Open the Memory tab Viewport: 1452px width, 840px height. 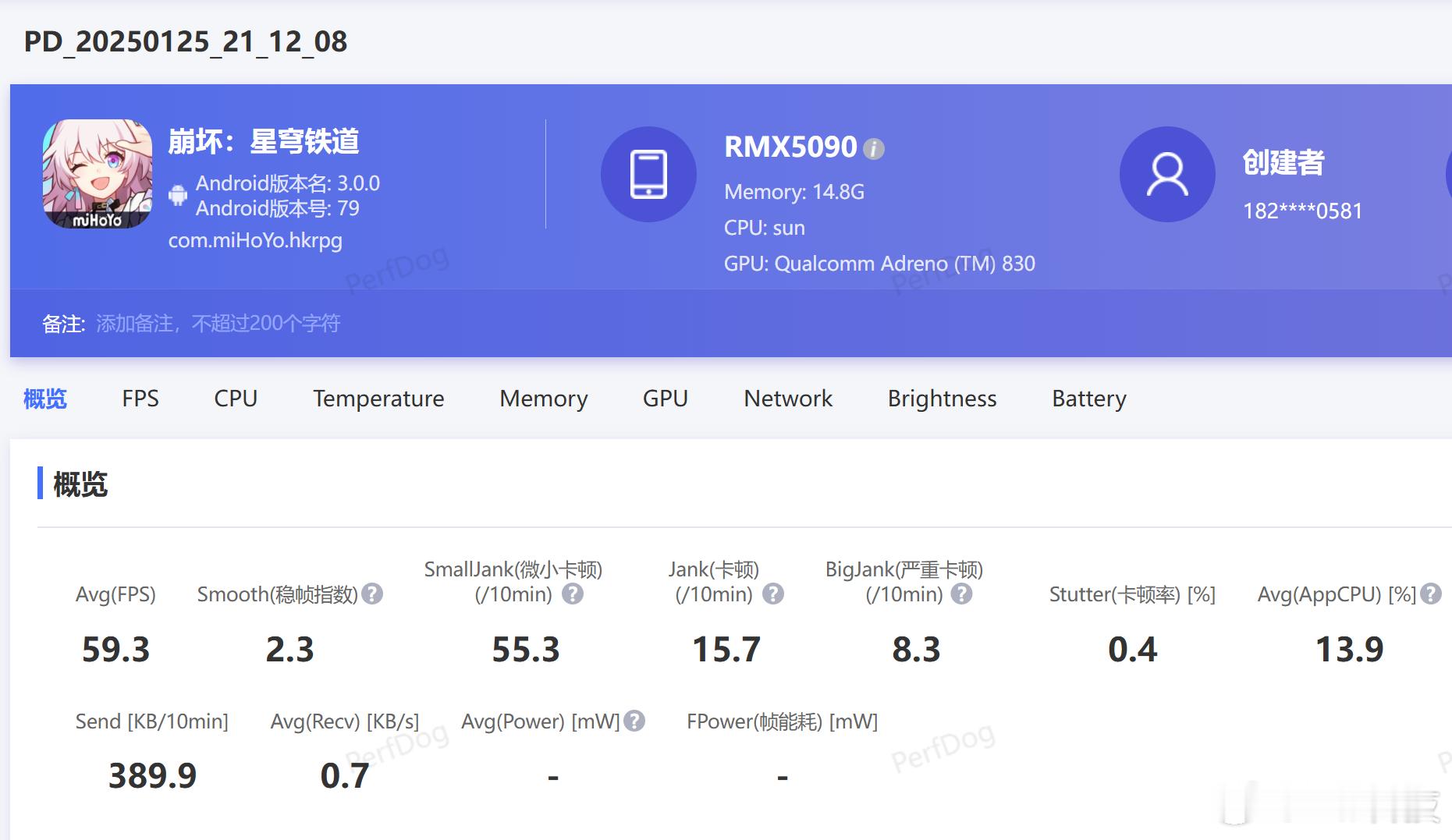(544, 399)
